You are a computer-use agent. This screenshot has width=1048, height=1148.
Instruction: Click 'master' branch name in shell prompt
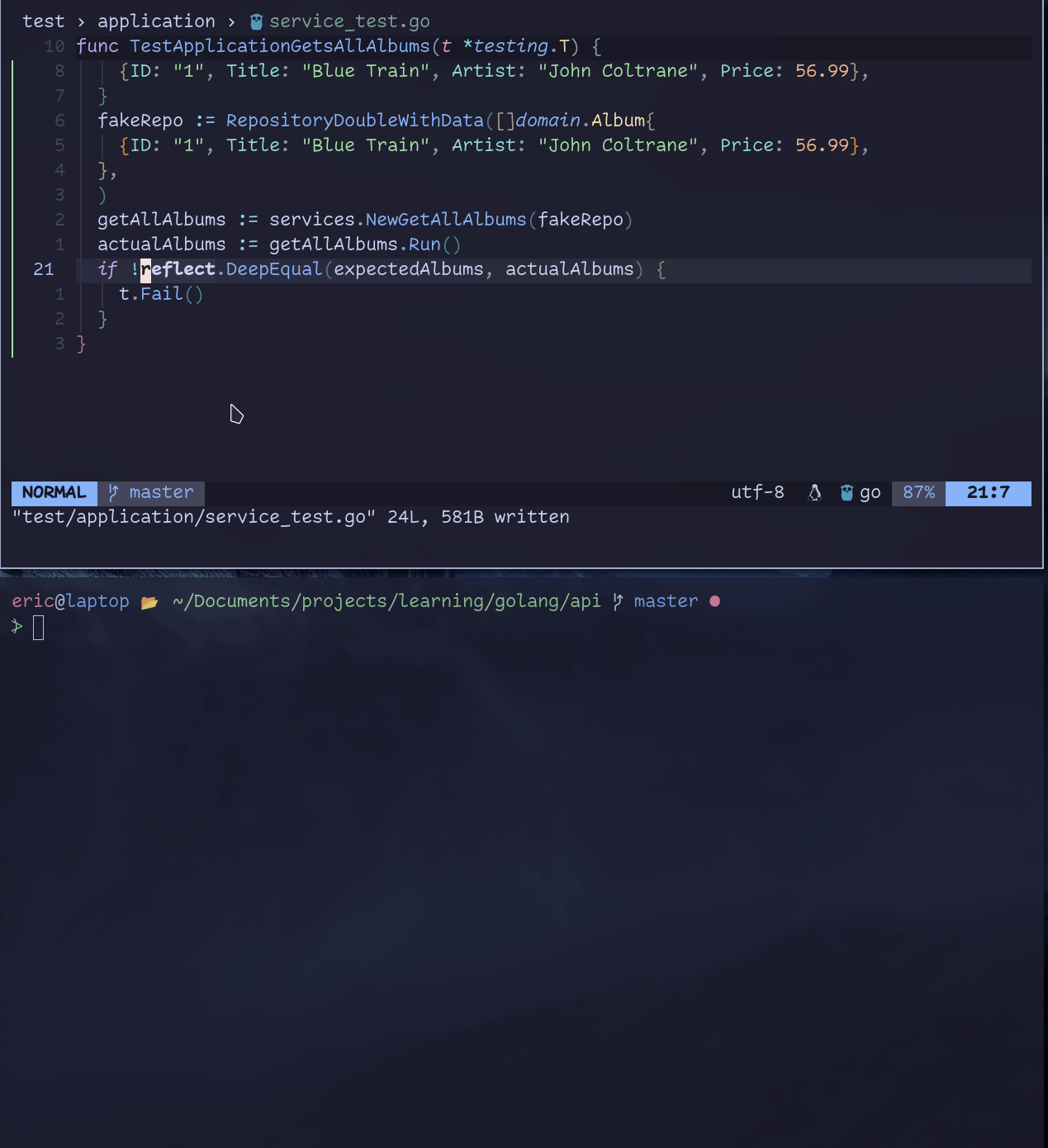[666, 601]
